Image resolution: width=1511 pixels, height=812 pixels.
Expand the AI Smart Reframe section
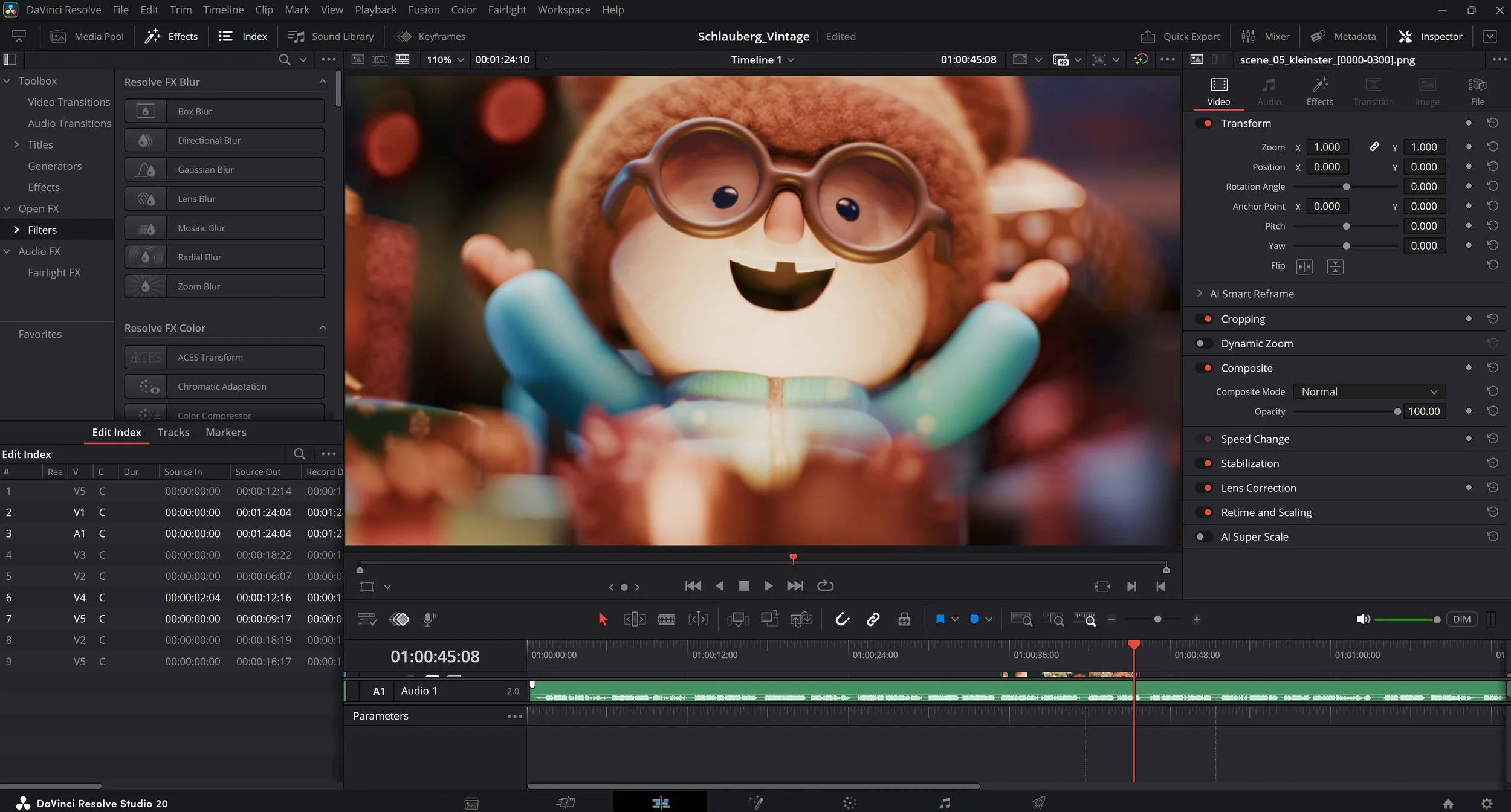click(1200, 294)
